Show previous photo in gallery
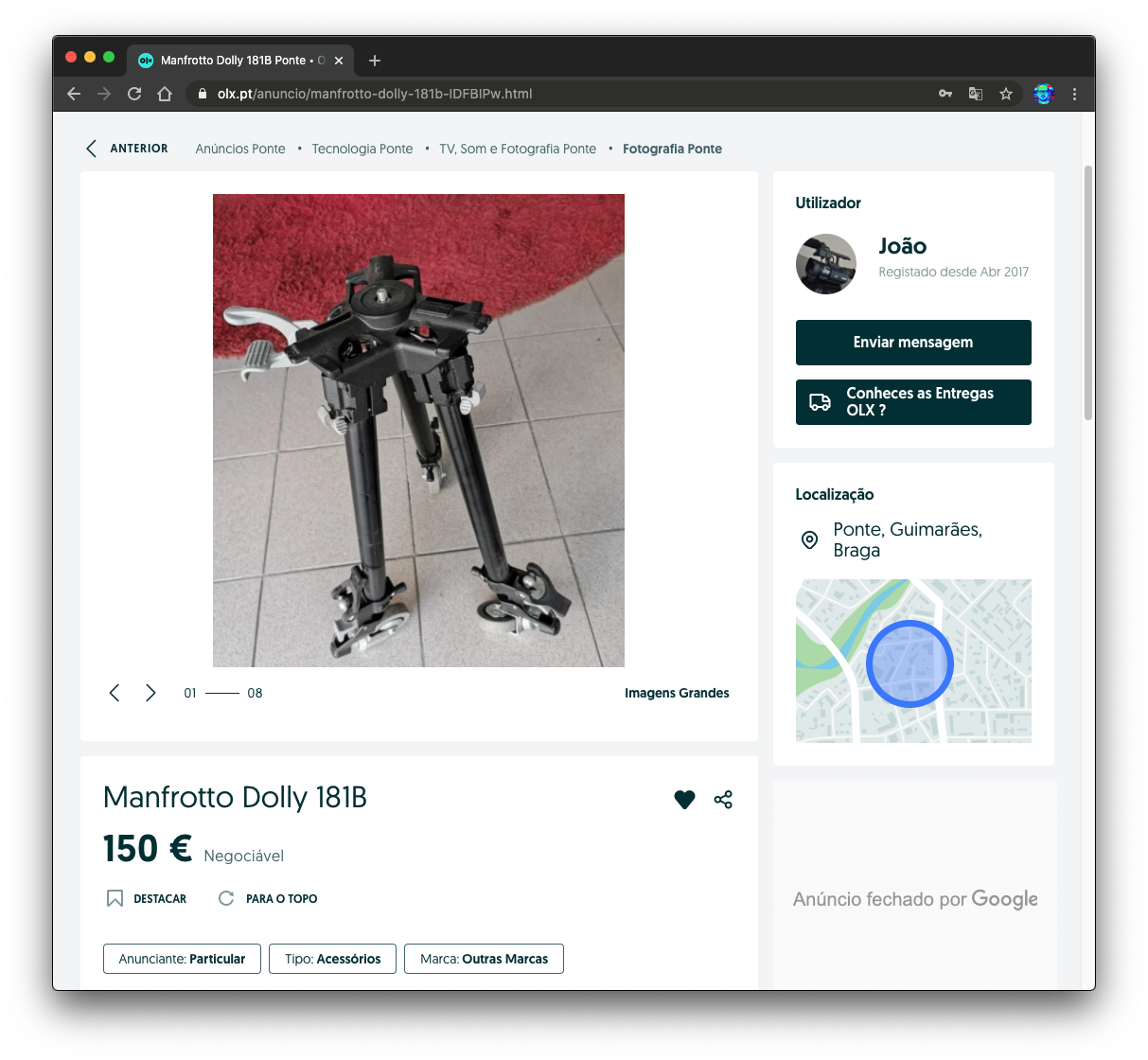Image resolution: width=1148 pixels, height=1060 pixels. point(115,693)
